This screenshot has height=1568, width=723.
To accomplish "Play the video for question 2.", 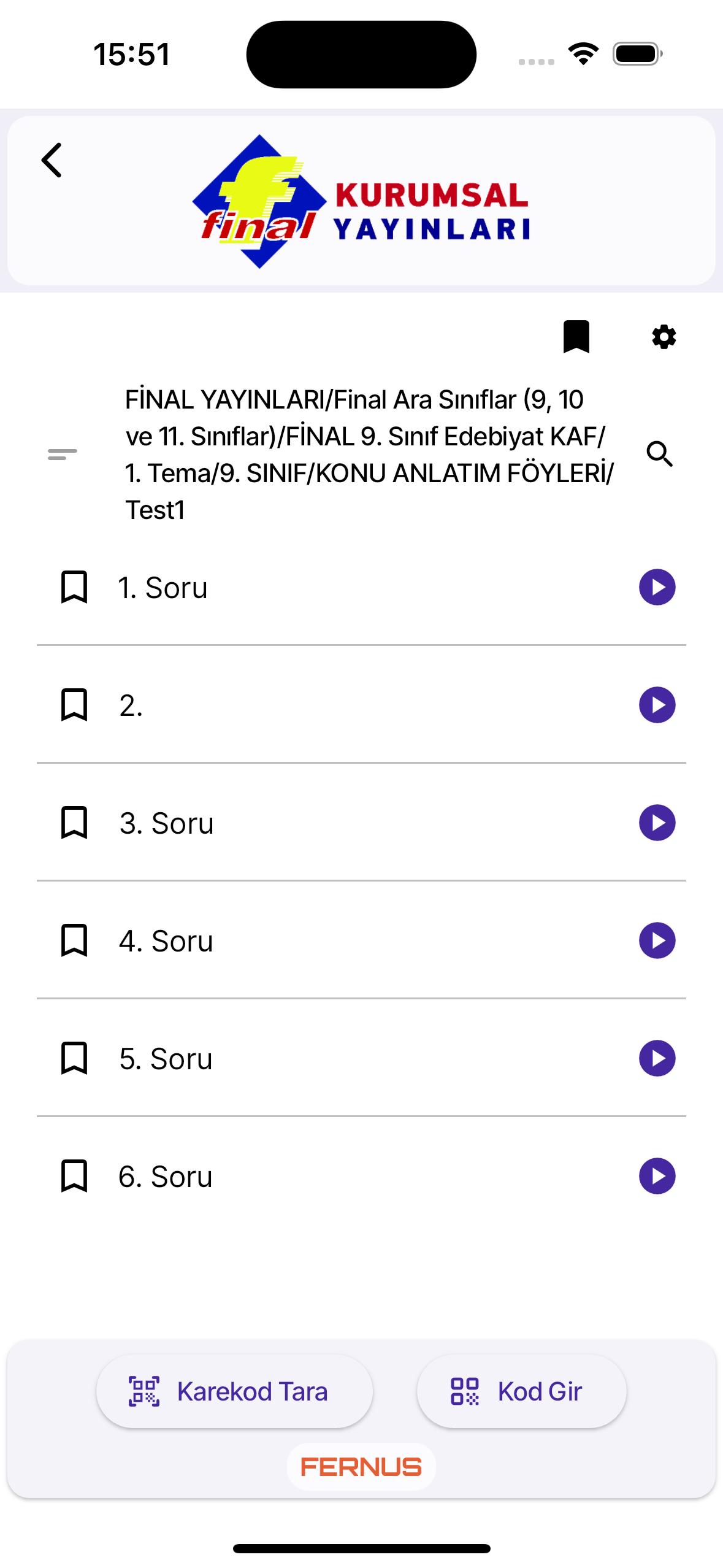I will pyautogui.click(x=657, y=705).
